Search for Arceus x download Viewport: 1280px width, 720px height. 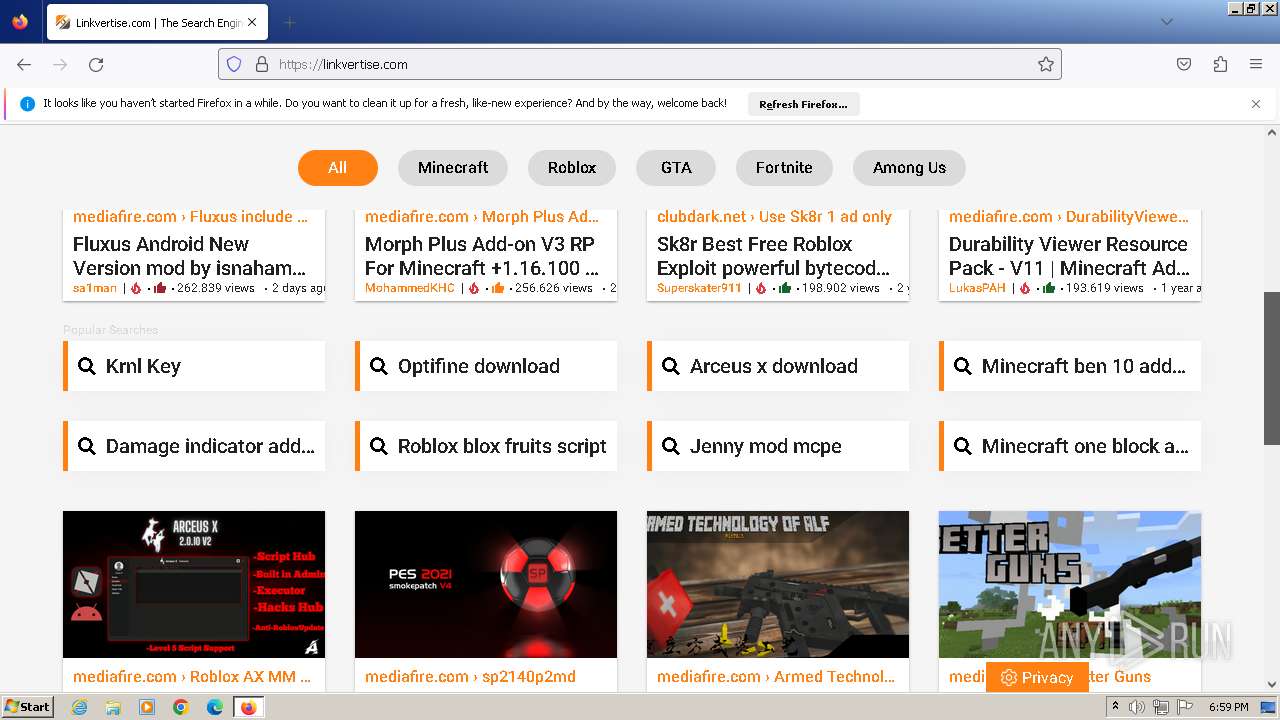click(778, 366)
